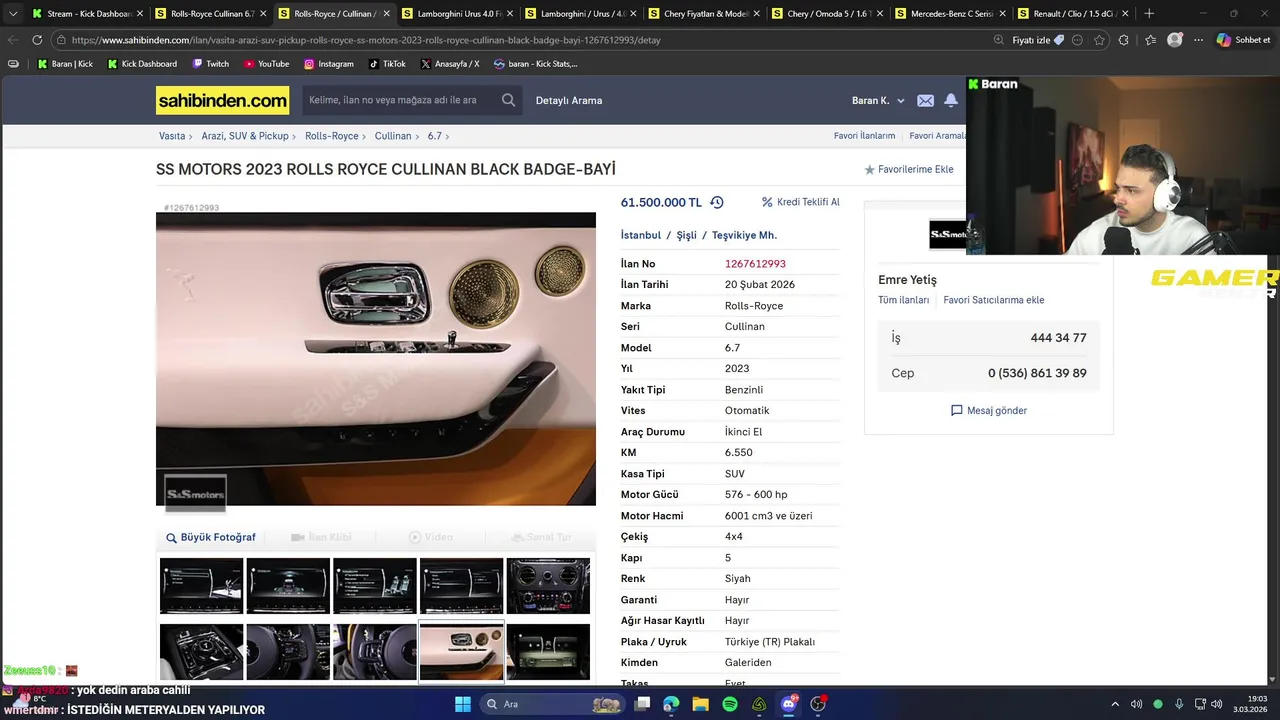This screenshot has width=1280, height=720.
Task: Open the browser favorites list icon
Action: pos(1150,40)
